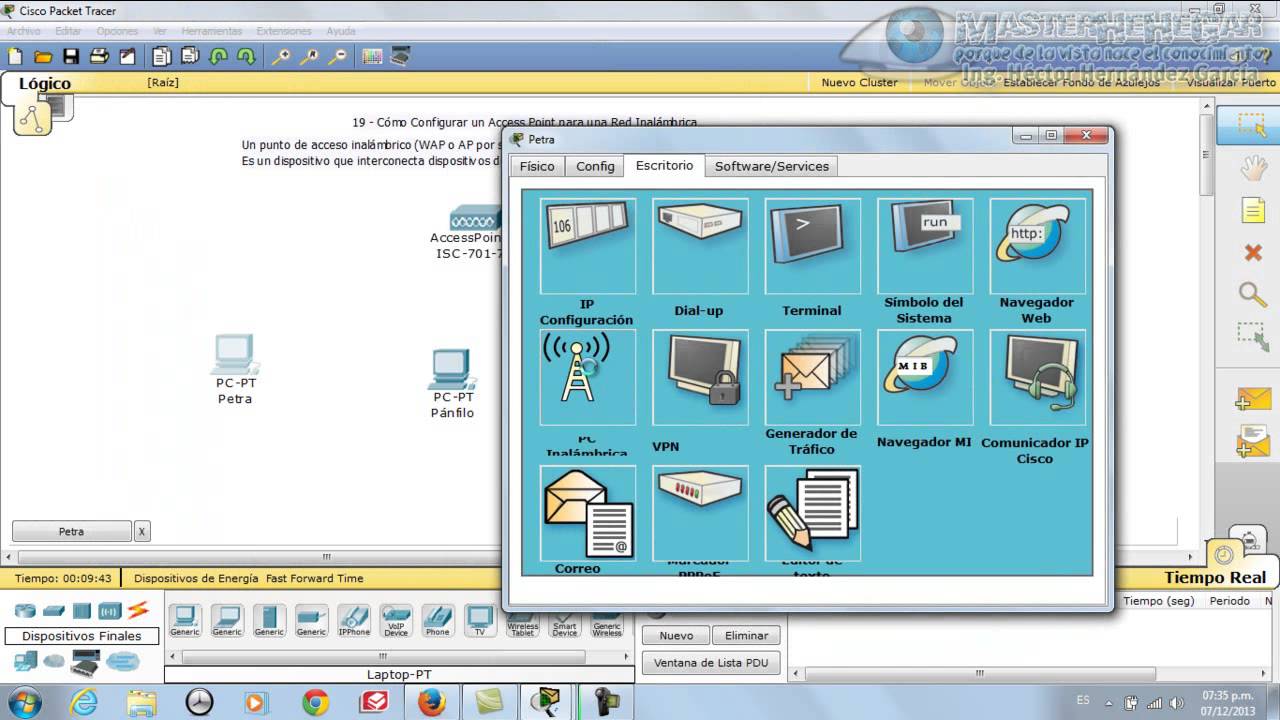Select the Inspect magnifier tool
Viewport: 1280px width, 720px height.
[1253, 294]
